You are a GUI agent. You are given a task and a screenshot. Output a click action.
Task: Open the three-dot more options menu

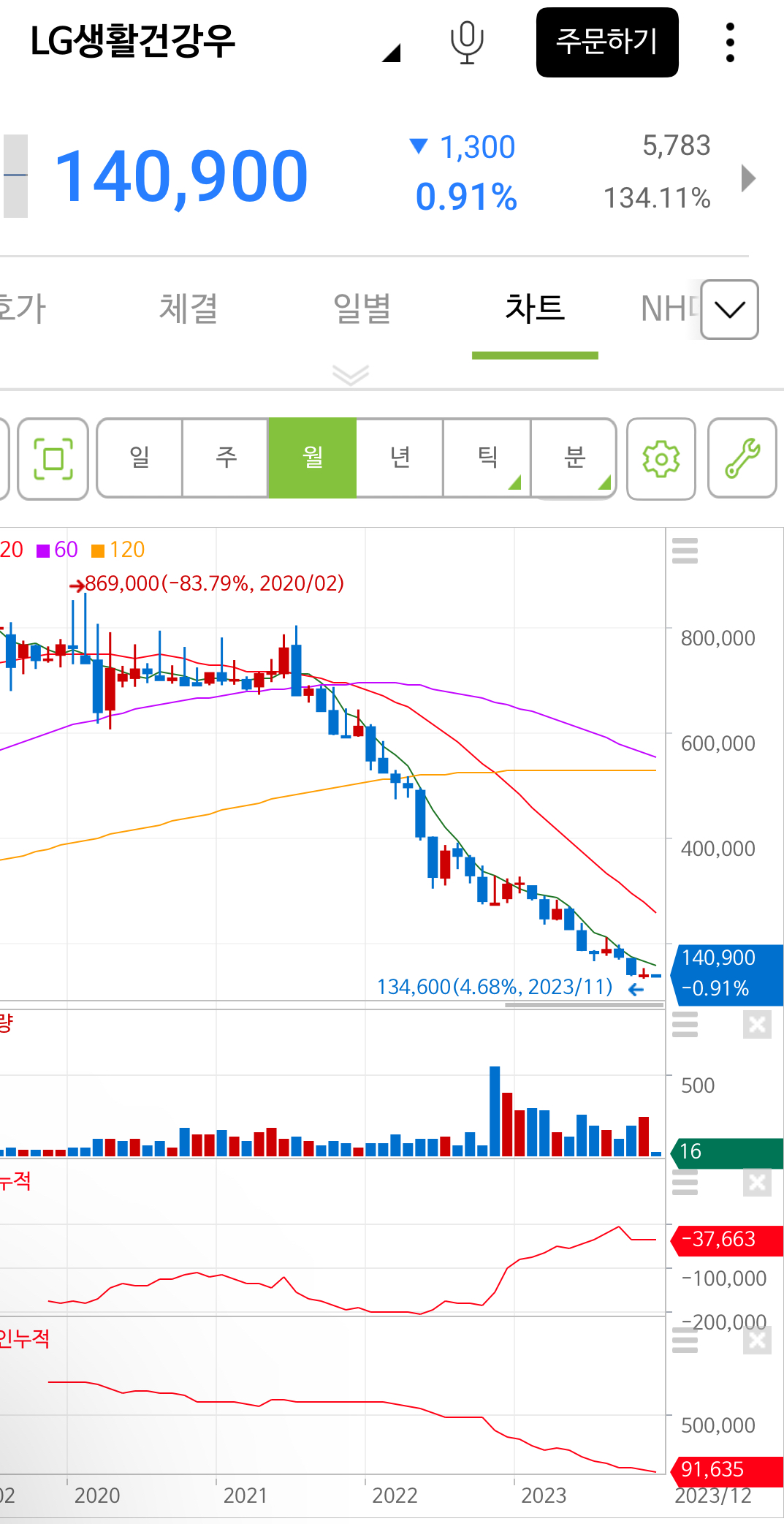coord(729,42)
